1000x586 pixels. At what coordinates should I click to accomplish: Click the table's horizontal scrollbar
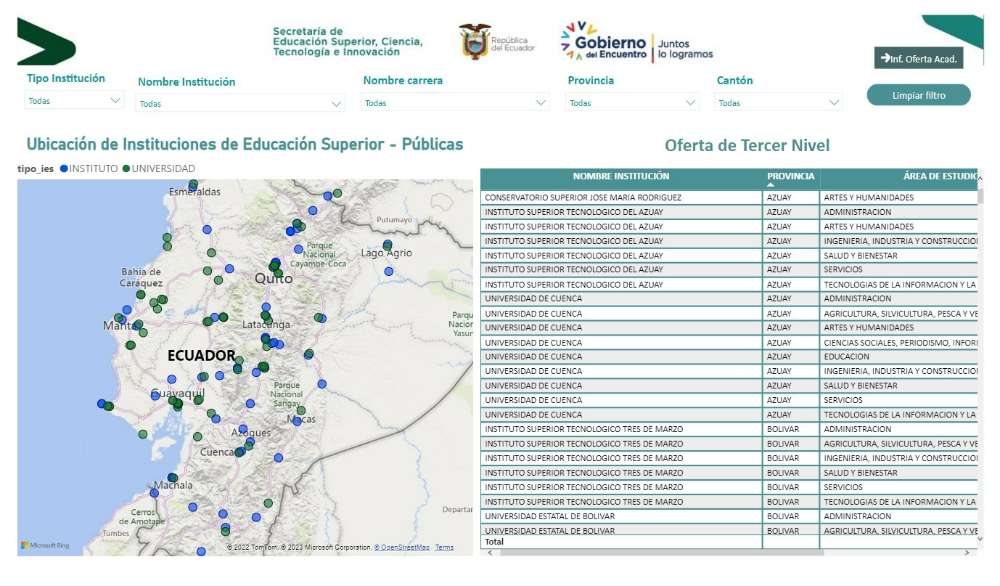point(662,553)
